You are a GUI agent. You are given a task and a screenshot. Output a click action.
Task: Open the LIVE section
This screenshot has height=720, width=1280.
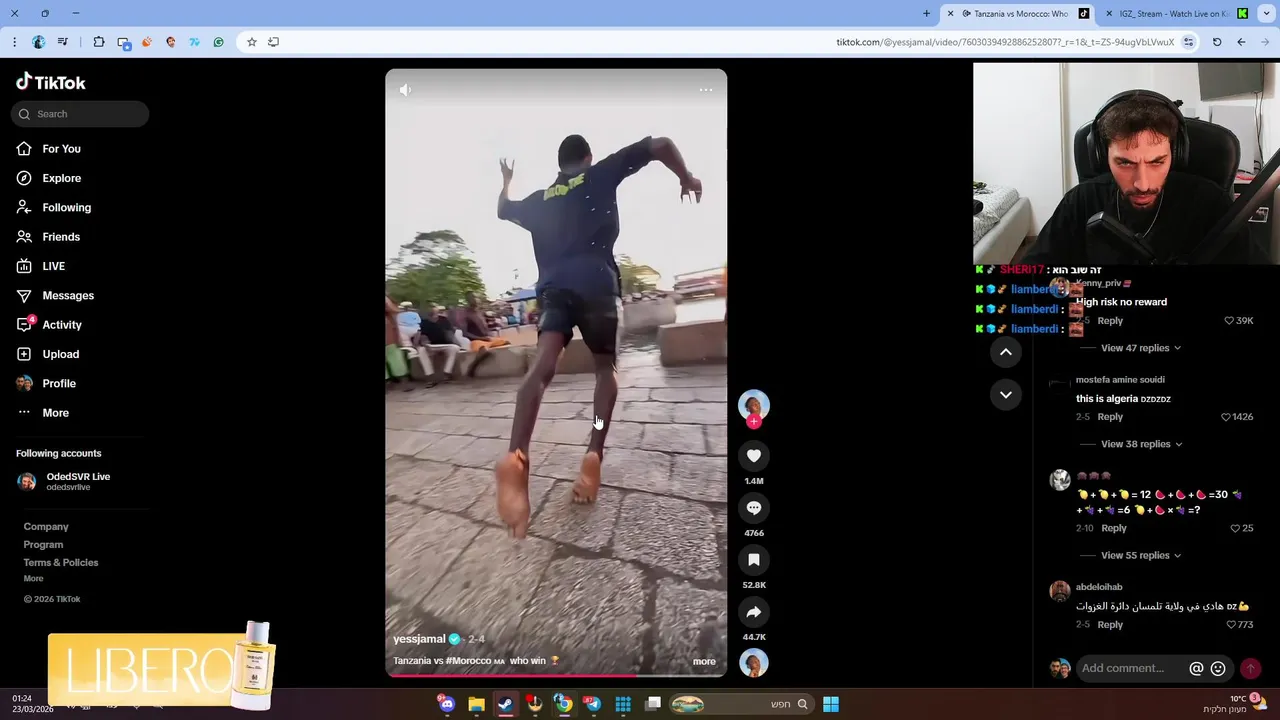click(53, 266)
